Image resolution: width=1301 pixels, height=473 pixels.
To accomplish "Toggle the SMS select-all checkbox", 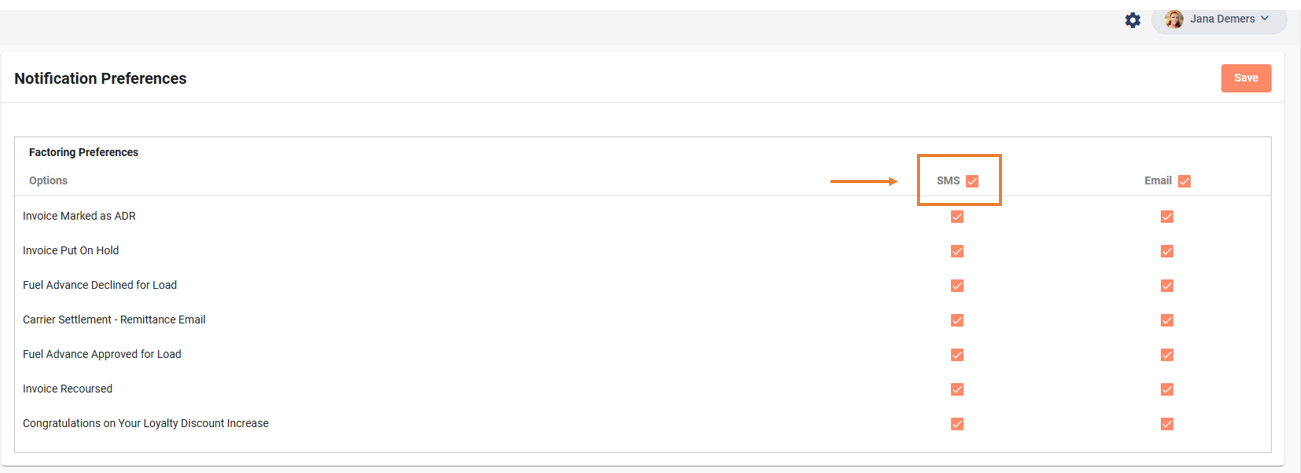I will click(972, 181).
